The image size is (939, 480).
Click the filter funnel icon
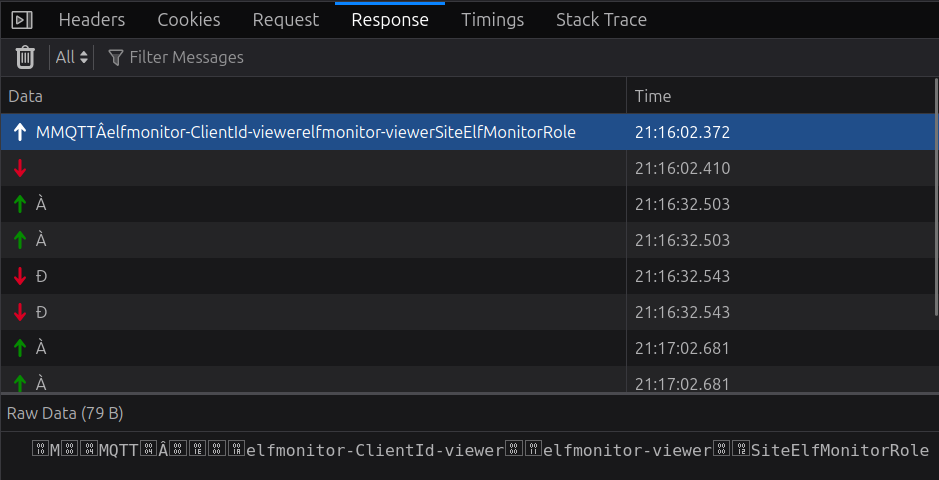pos(115,58)
